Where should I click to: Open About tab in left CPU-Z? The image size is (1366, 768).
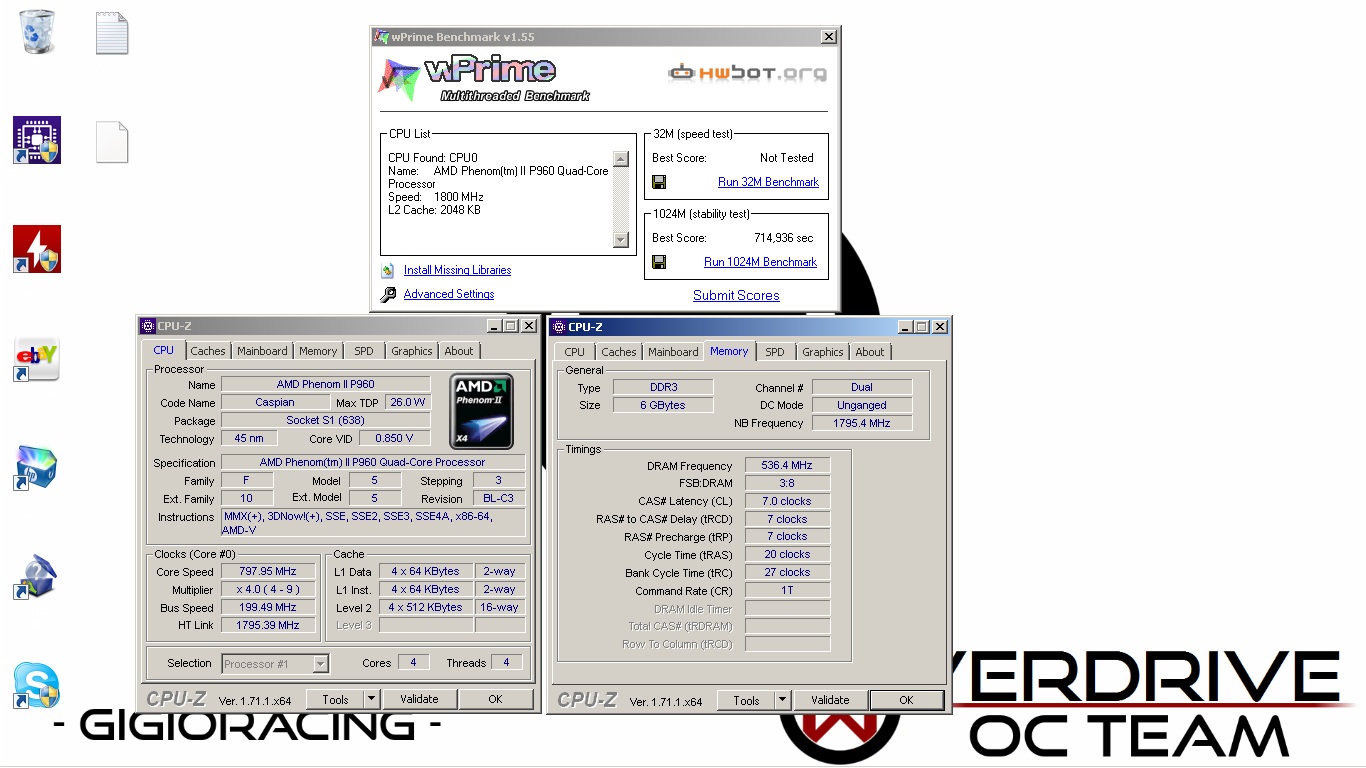pyautogui.click(x=459, y=351)
